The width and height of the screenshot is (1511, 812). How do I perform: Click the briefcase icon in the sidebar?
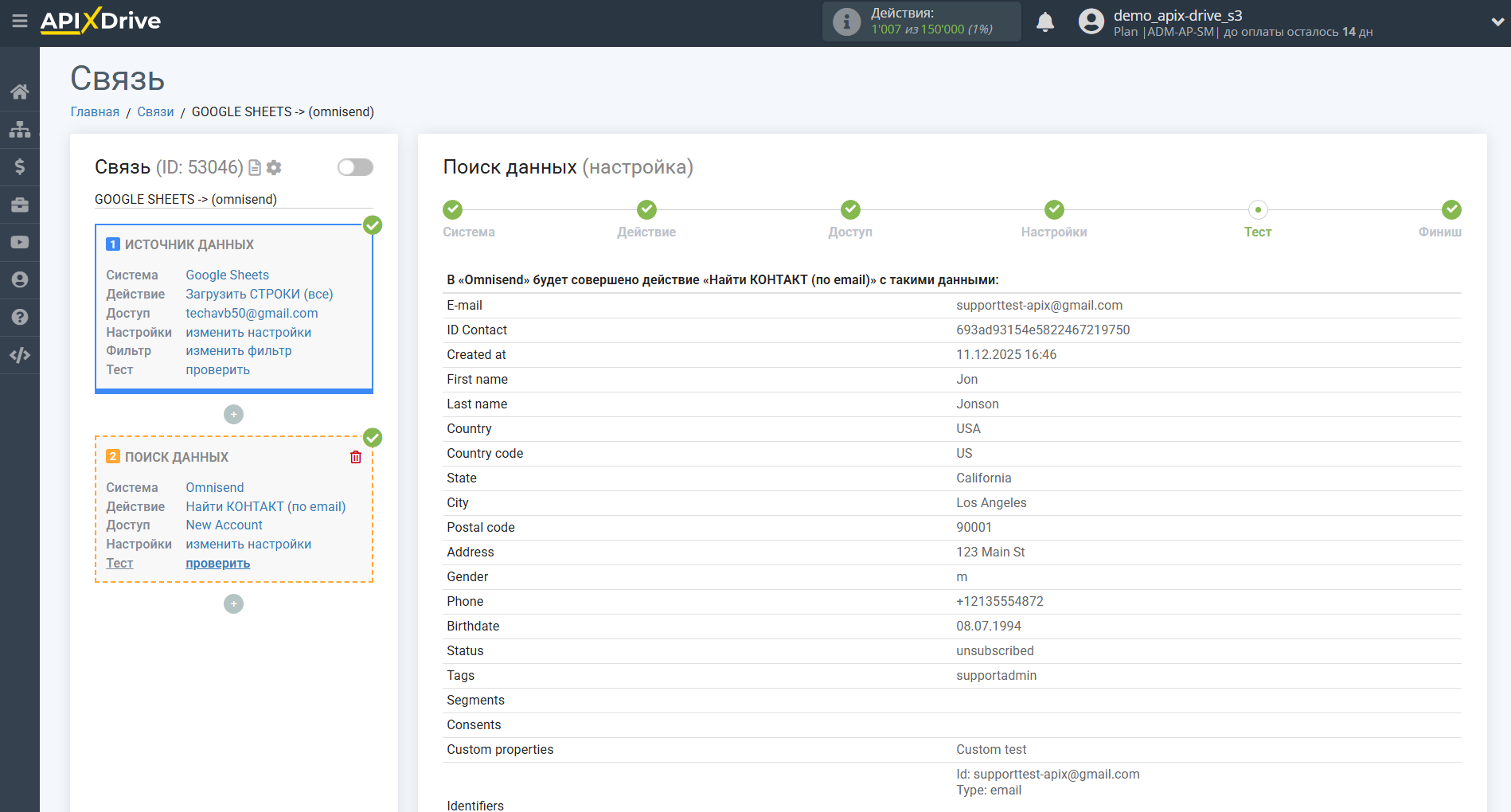[20, 205]
